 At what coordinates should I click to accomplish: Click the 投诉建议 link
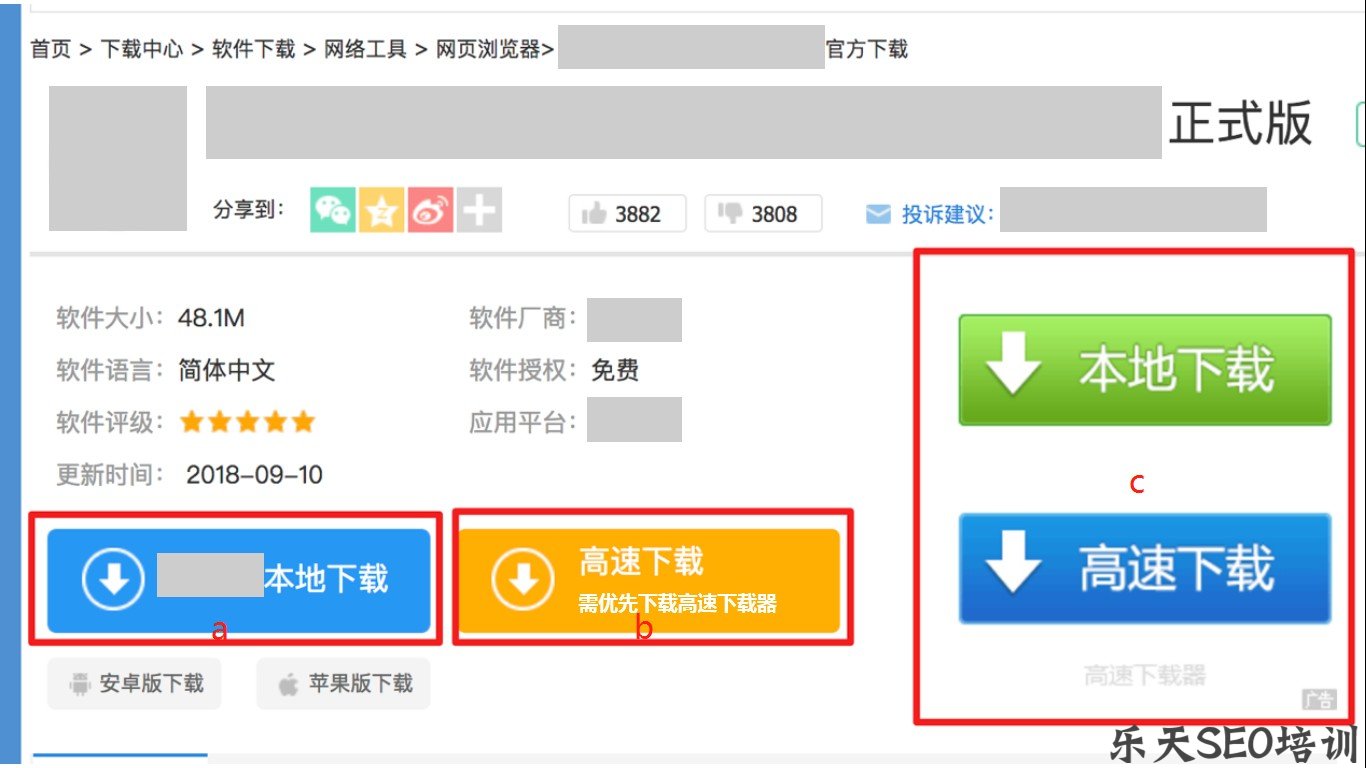(946, 214)
